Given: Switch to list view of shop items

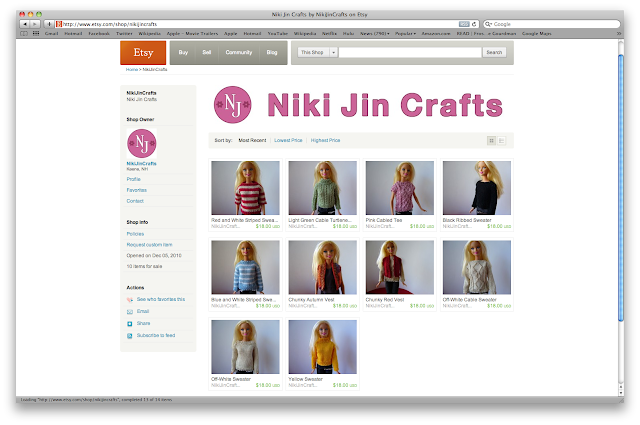Looking at the screenshot, I should 502,140.
